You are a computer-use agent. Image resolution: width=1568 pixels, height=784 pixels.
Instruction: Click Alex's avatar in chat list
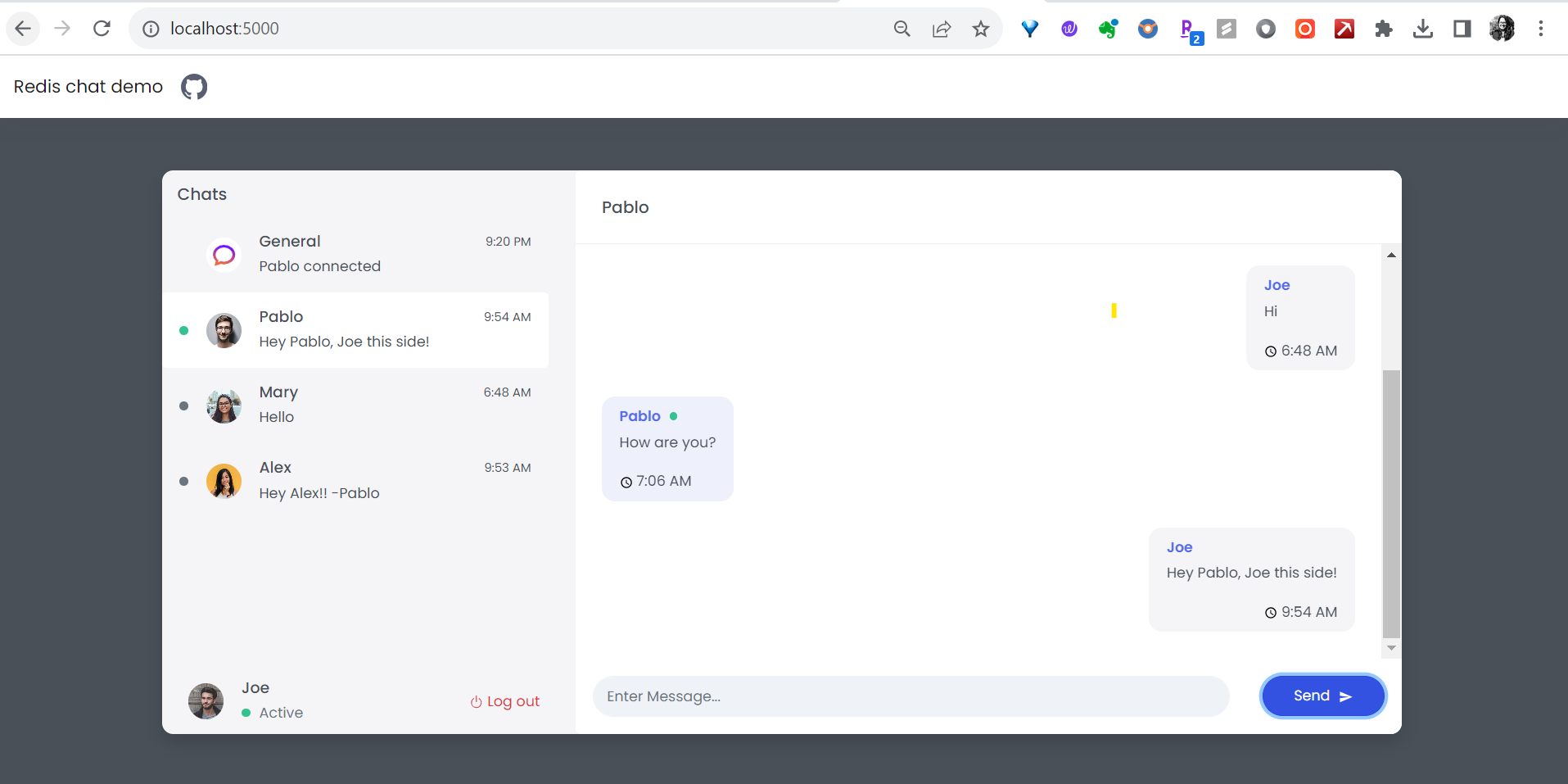(224, 481)
